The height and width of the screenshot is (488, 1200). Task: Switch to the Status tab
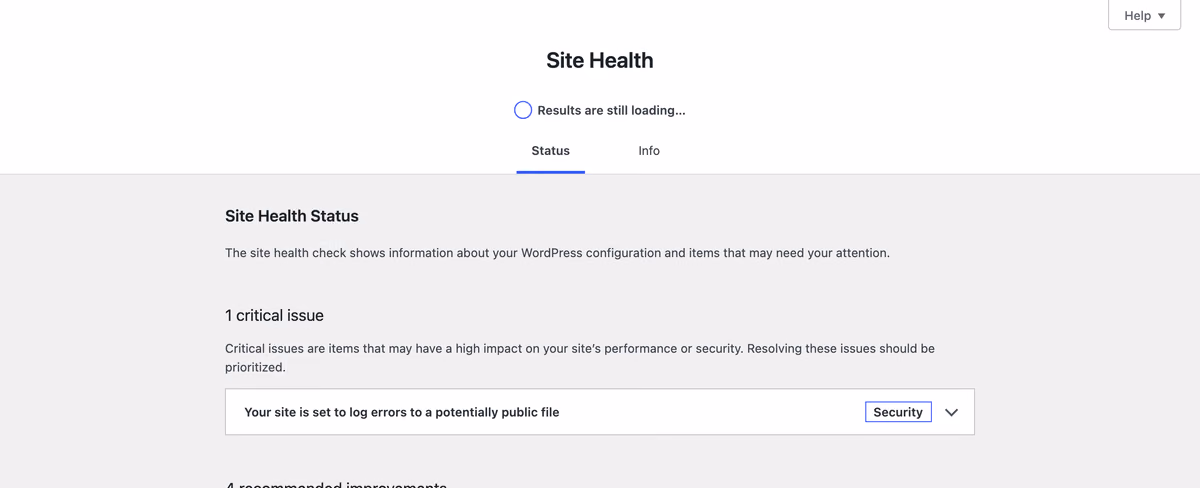[551, 151]
